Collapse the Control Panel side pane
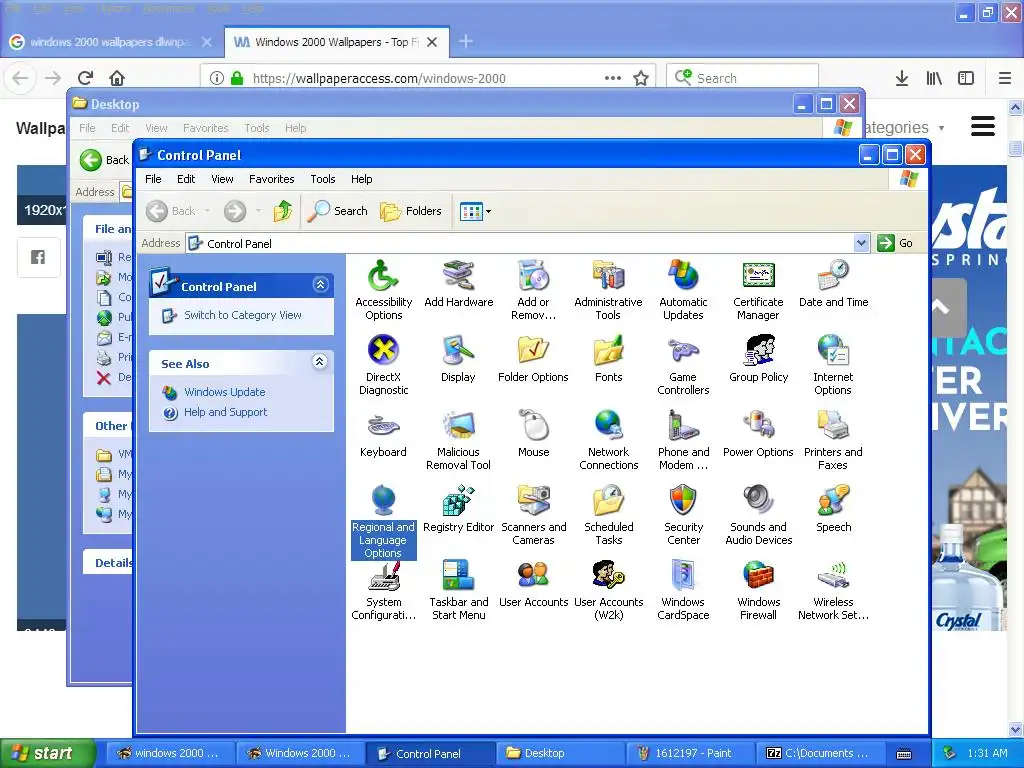The height and width of the screenshot is (768, 1024). [320, 285]
